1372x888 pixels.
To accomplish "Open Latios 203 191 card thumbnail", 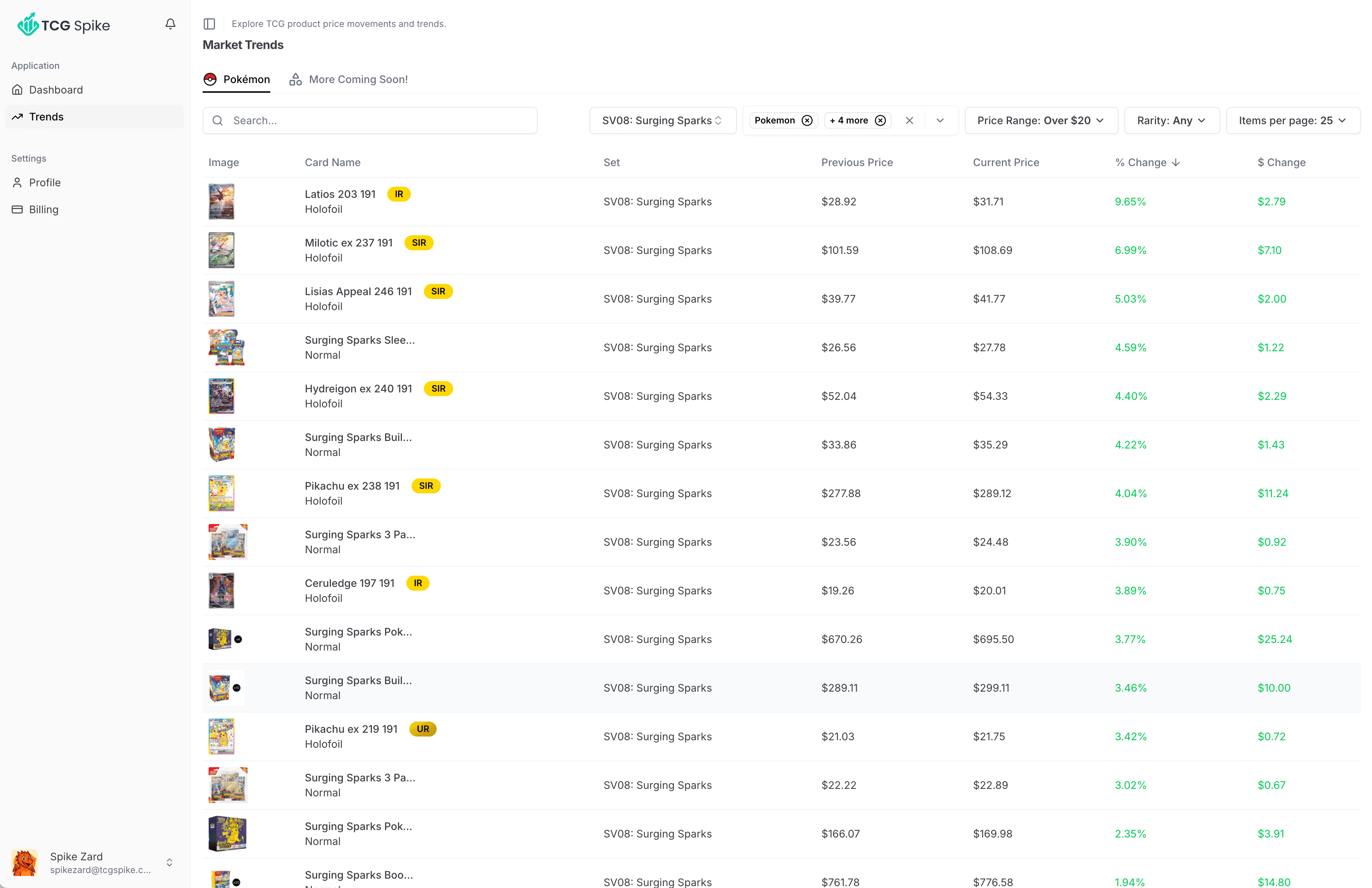I will pos(221,202).
